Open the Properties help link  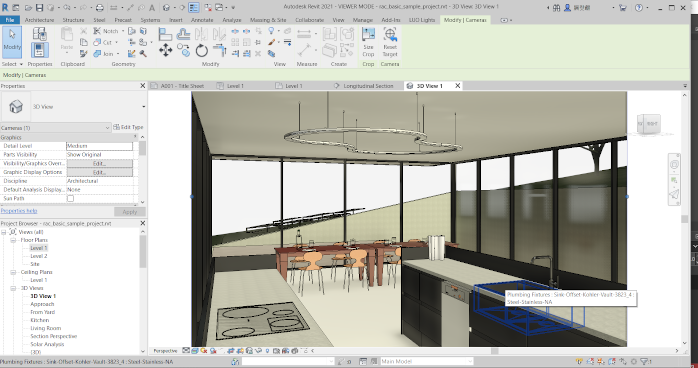(19, 211)
